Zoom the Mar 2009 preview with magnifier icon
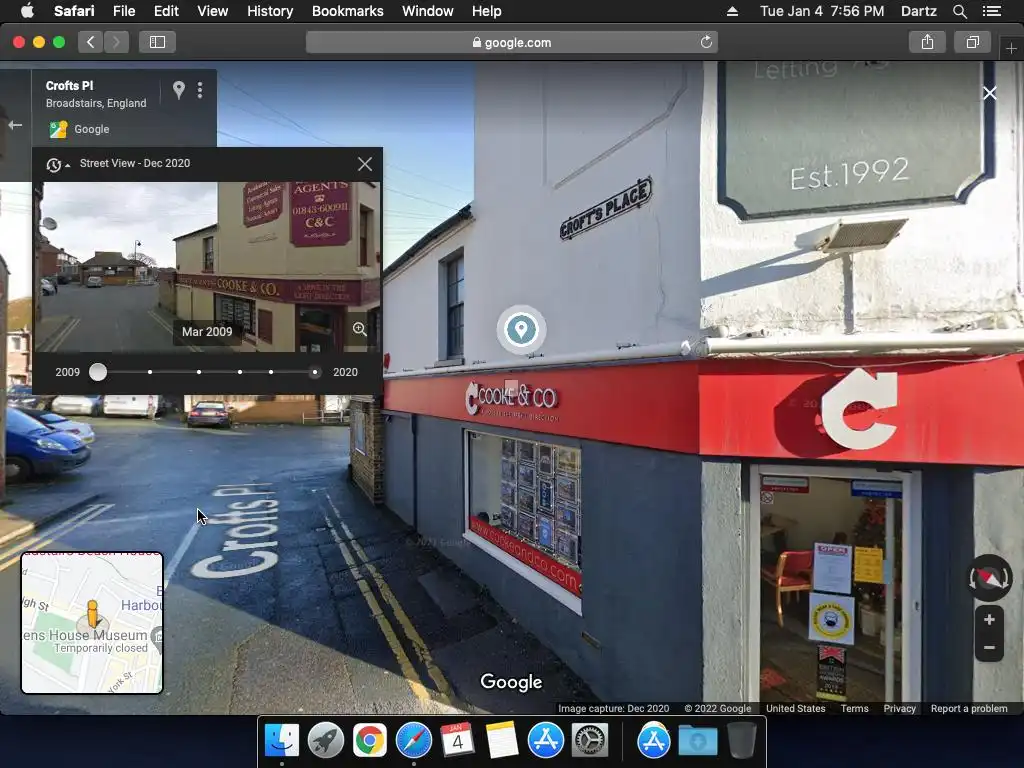The height and width of the screenshot is (768, 1024). pyautogui.click(x=360, y=329)
